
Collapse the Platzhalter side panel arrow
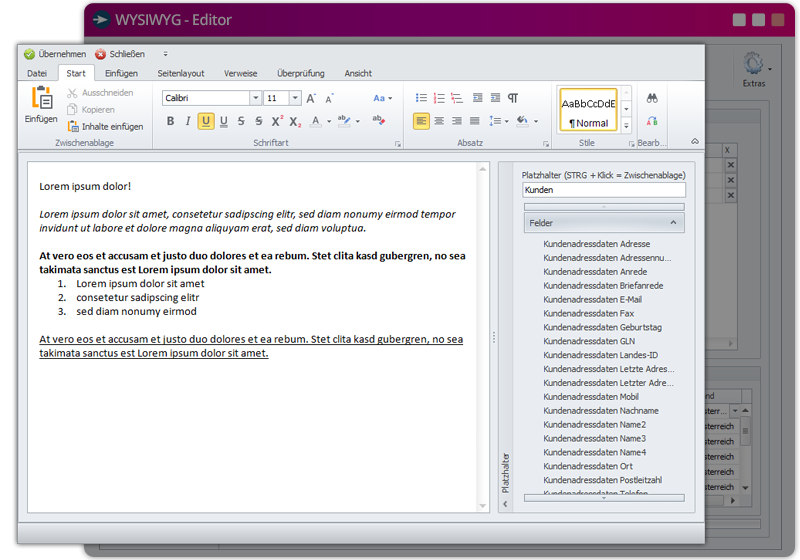[x=505, y=504]
